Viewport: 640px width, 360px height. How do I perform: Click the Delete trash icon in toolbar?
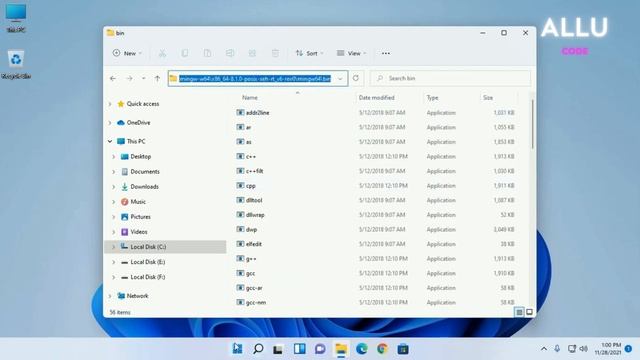pos(275,53)
